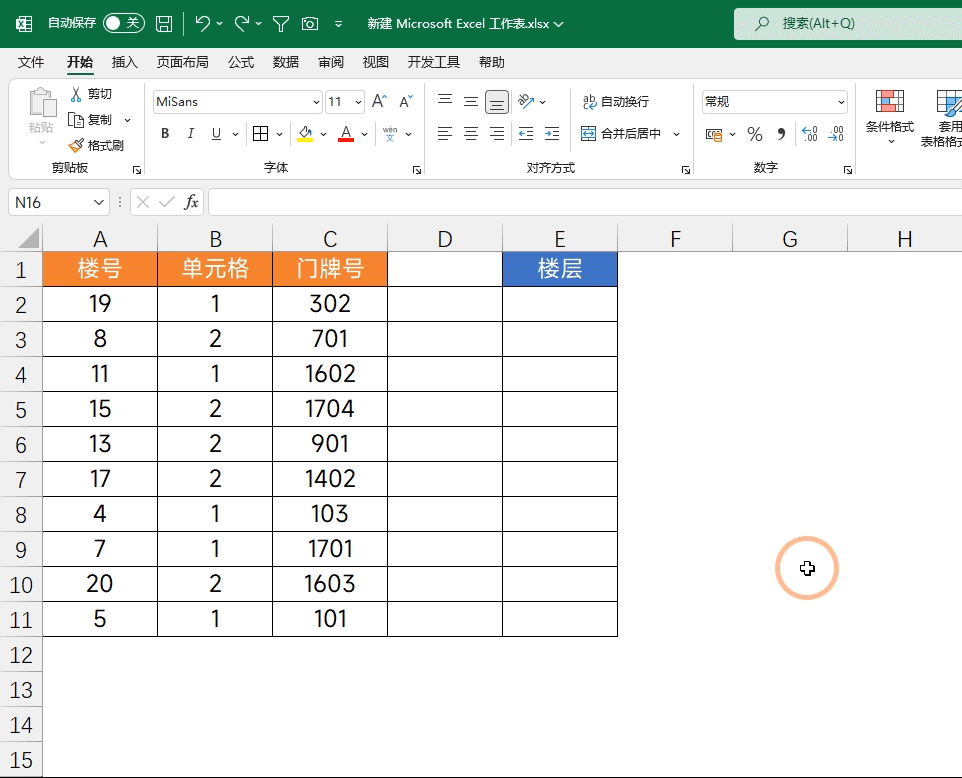Apply the Percent Style number format
The image size is (962, 778).
click(x=755, y=134)
